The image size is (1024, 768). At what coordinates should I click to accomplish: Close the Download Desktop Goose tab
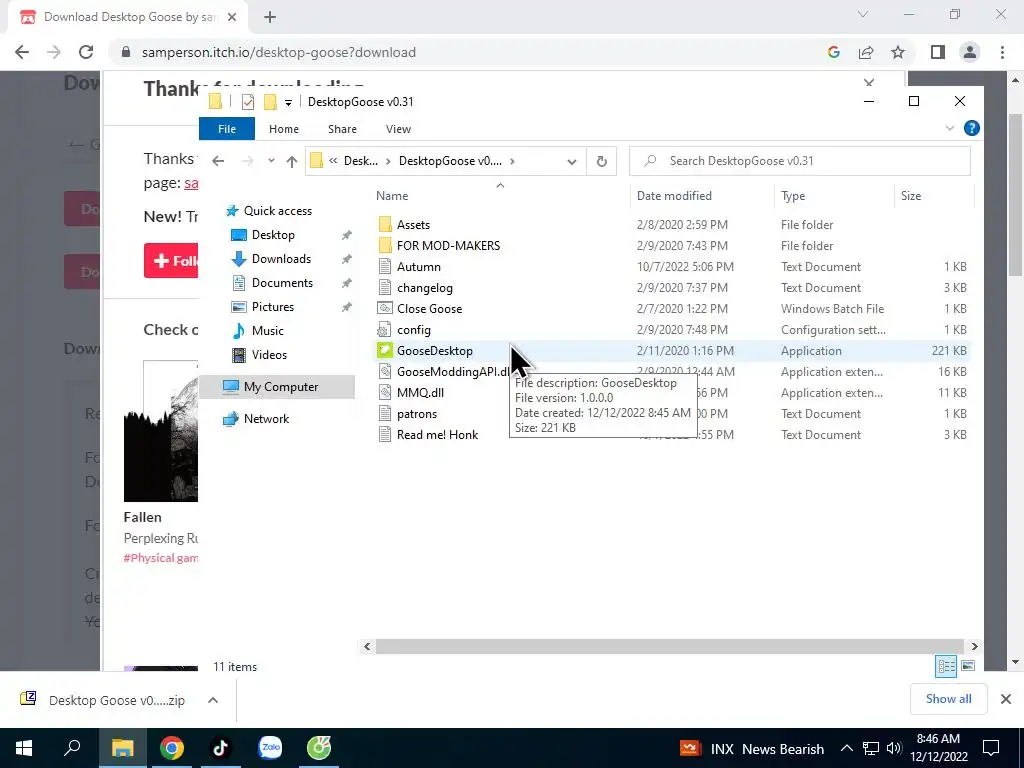232,17
